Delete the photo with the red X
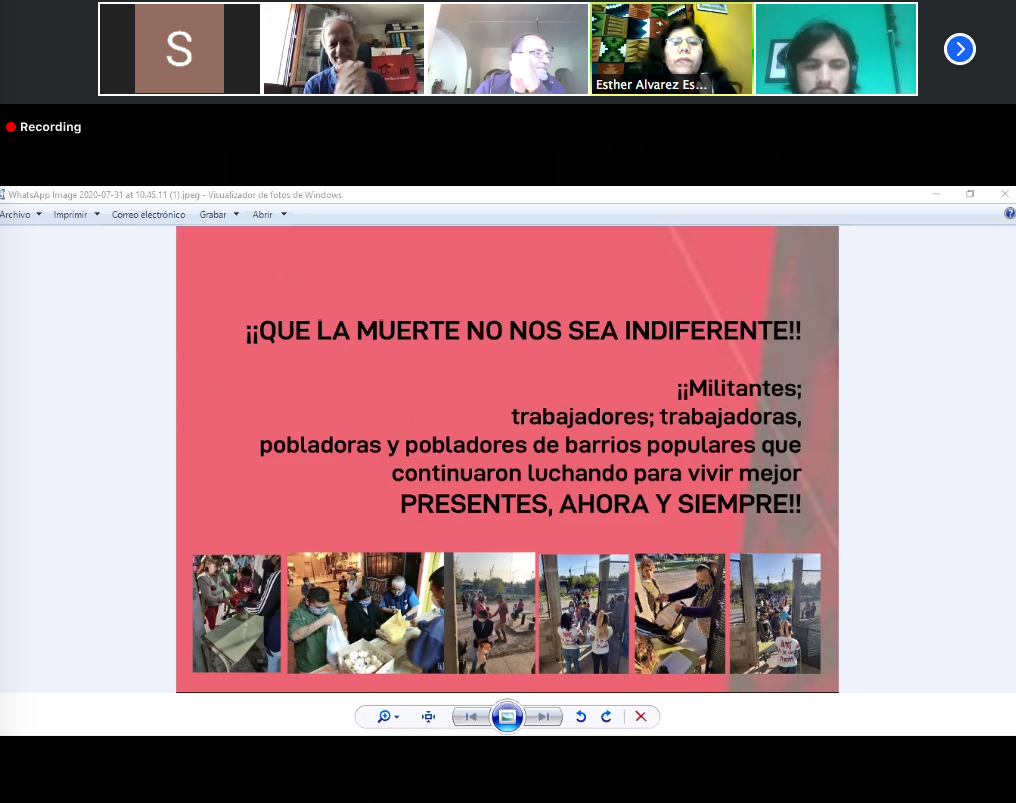The height and width of the screenshot is (803, 1016). point(641,716)
